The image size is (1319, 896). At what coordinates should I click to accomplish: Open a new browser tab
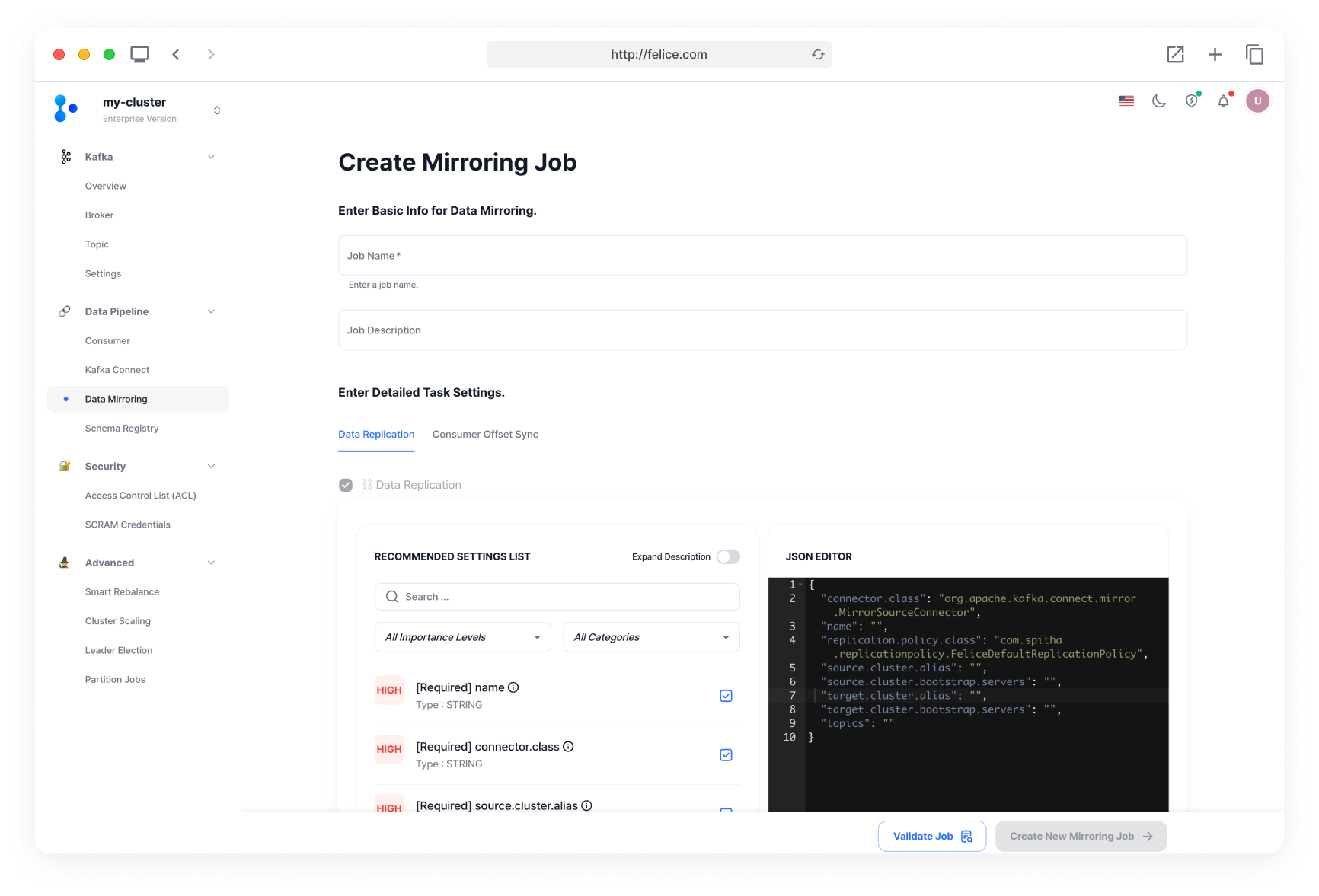pyautogui.click(x=1215, y=55)
